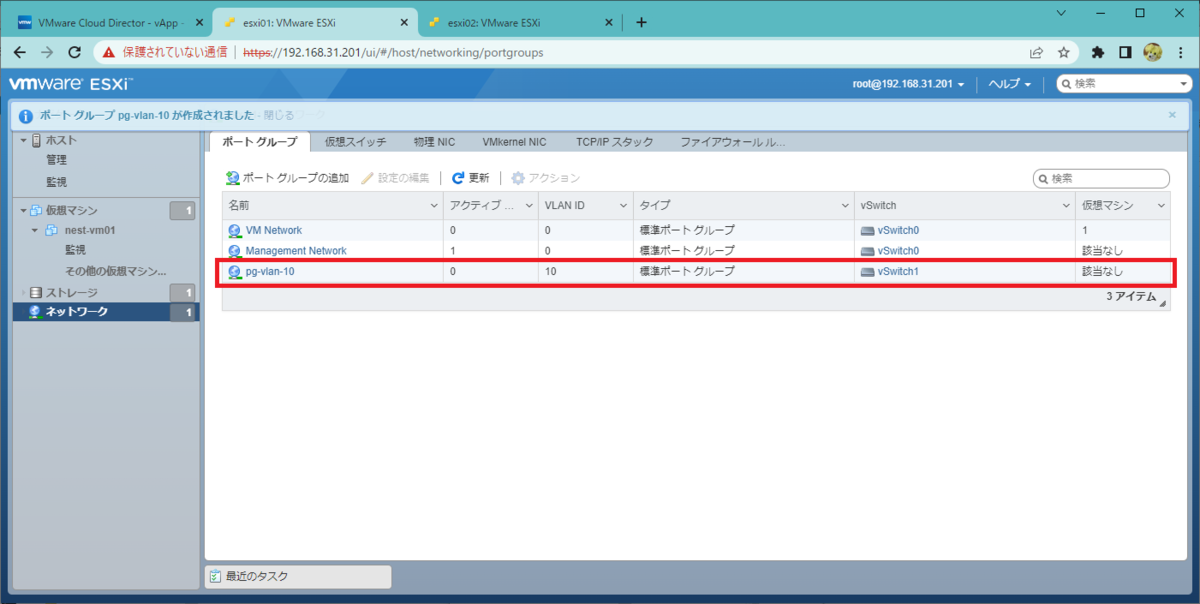Click the Refresh toolbar button
The width and height of the screenshot is (1200, 604).
click(471, 178)
